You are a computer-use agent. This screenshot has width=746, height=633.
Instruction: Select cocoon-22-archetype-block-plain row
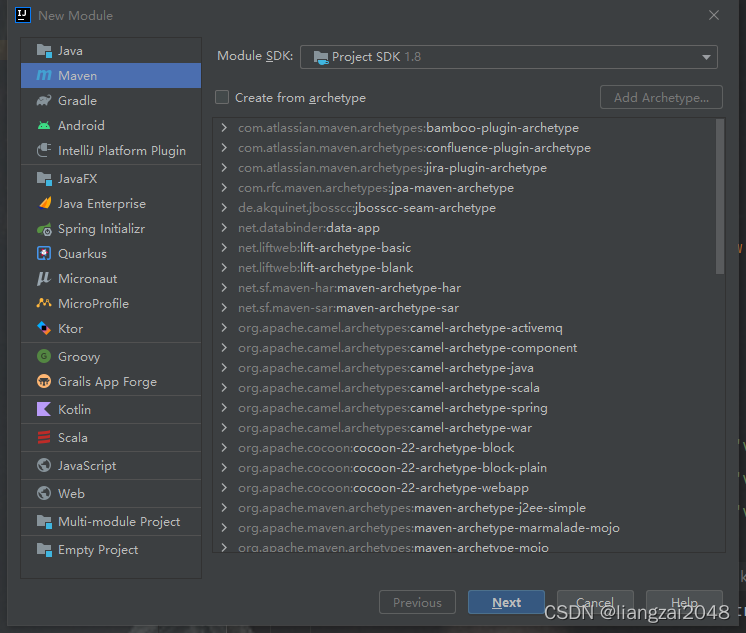tap(392, 467)
